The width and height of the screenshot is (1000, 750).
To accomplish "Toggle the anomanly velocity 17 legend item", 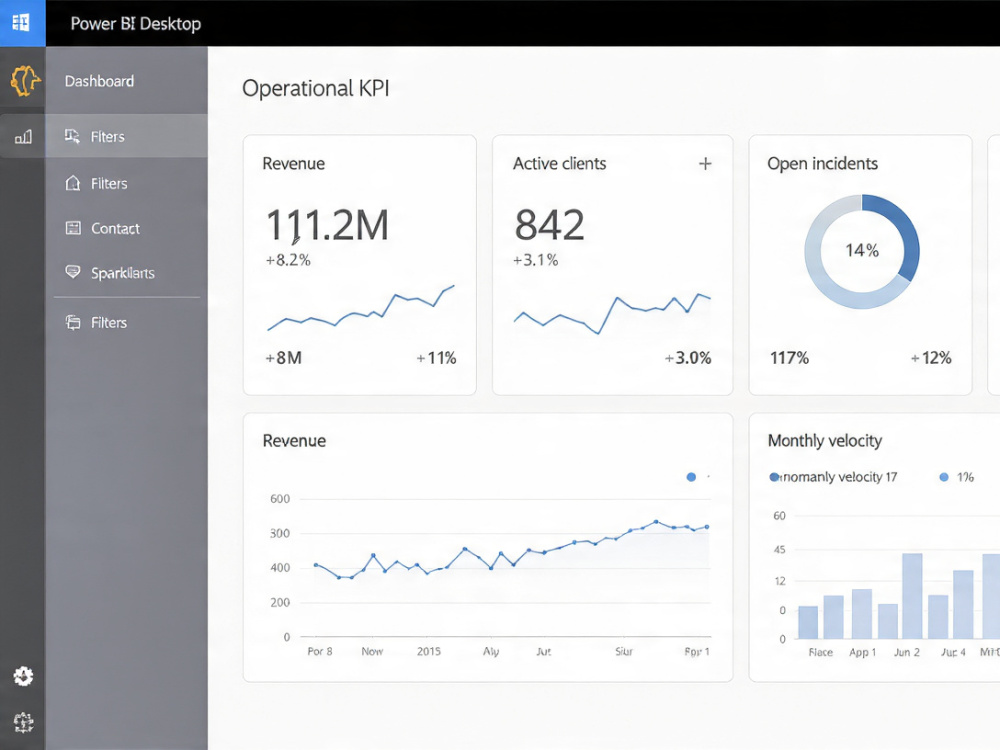I will tap(834, 477).
